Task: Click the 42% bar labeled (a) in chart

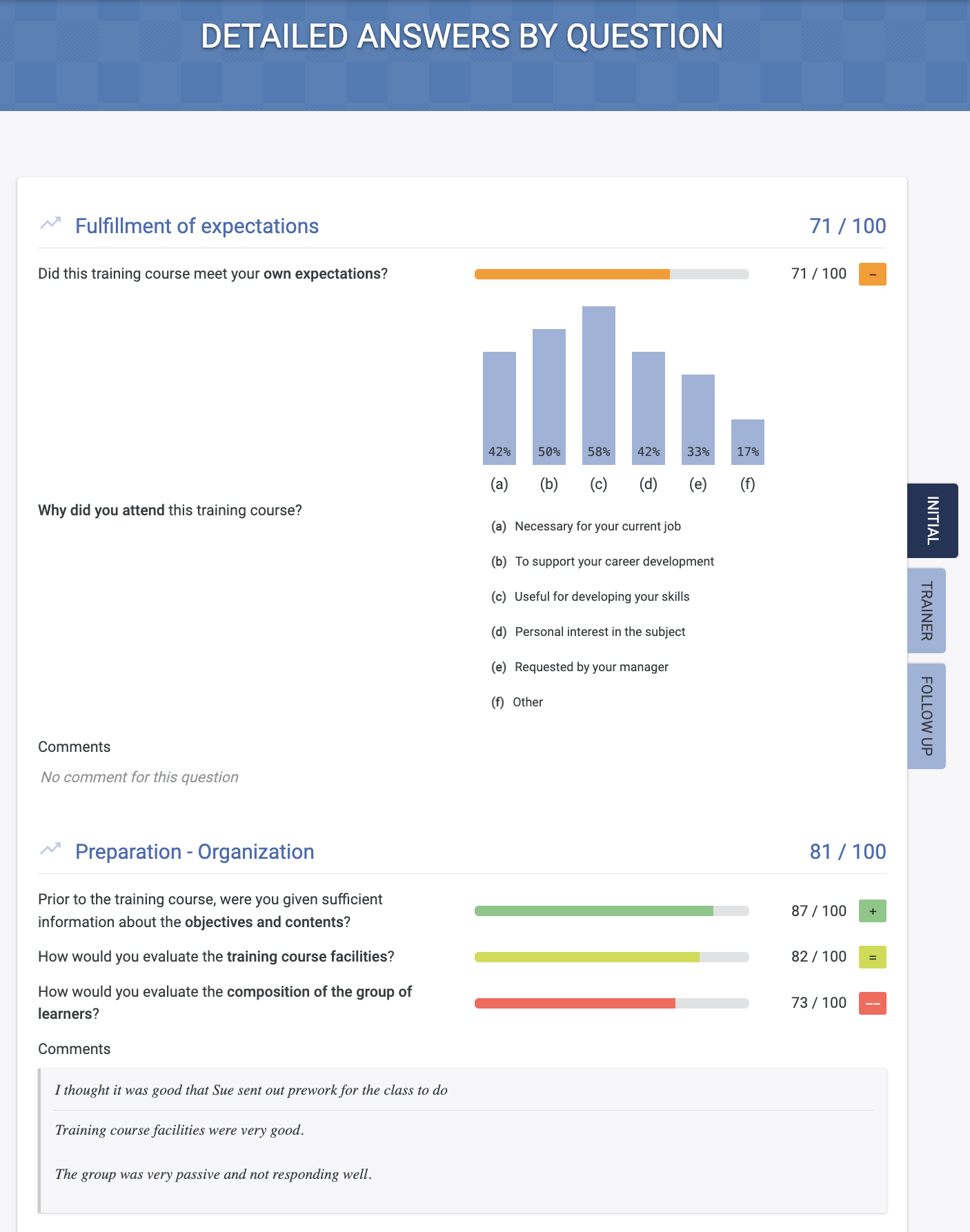Action: [x=499, y=408]
